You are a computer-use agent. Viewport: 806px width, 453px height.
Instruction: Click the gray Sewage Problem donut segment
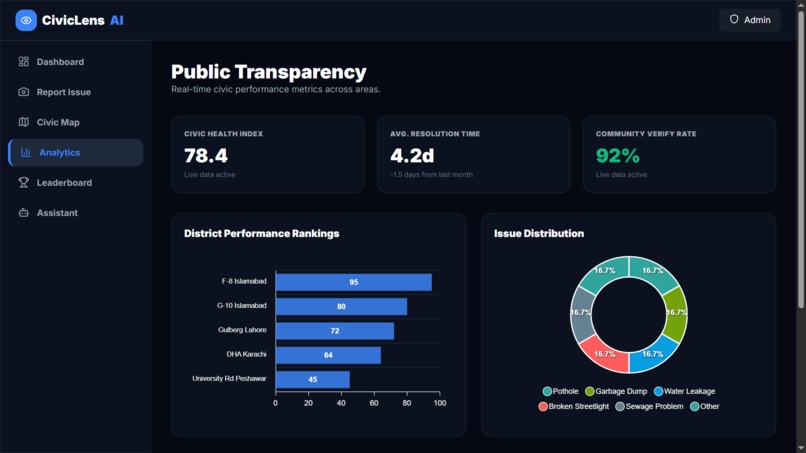(x=581, y=314)
